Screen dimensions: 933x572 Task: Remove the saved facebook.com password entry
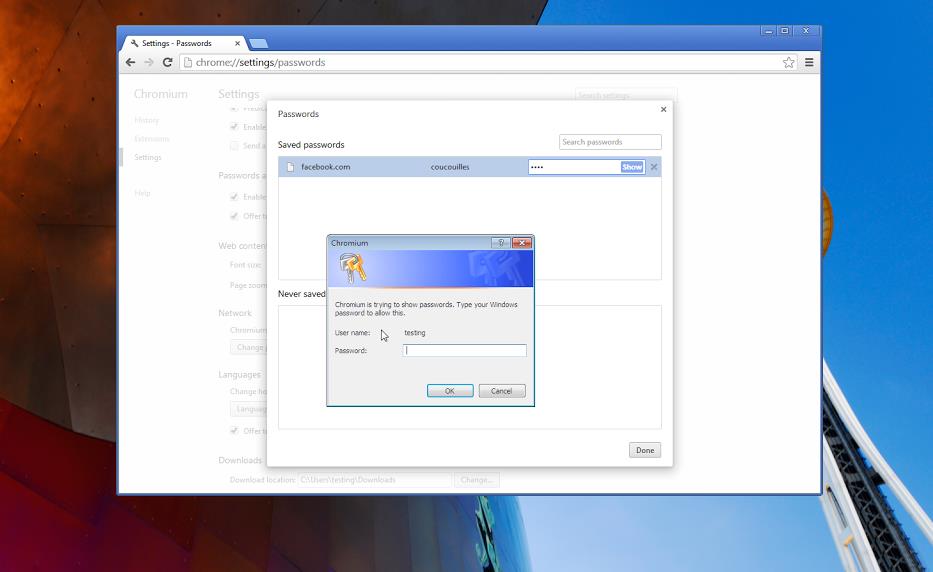point(654,167)
